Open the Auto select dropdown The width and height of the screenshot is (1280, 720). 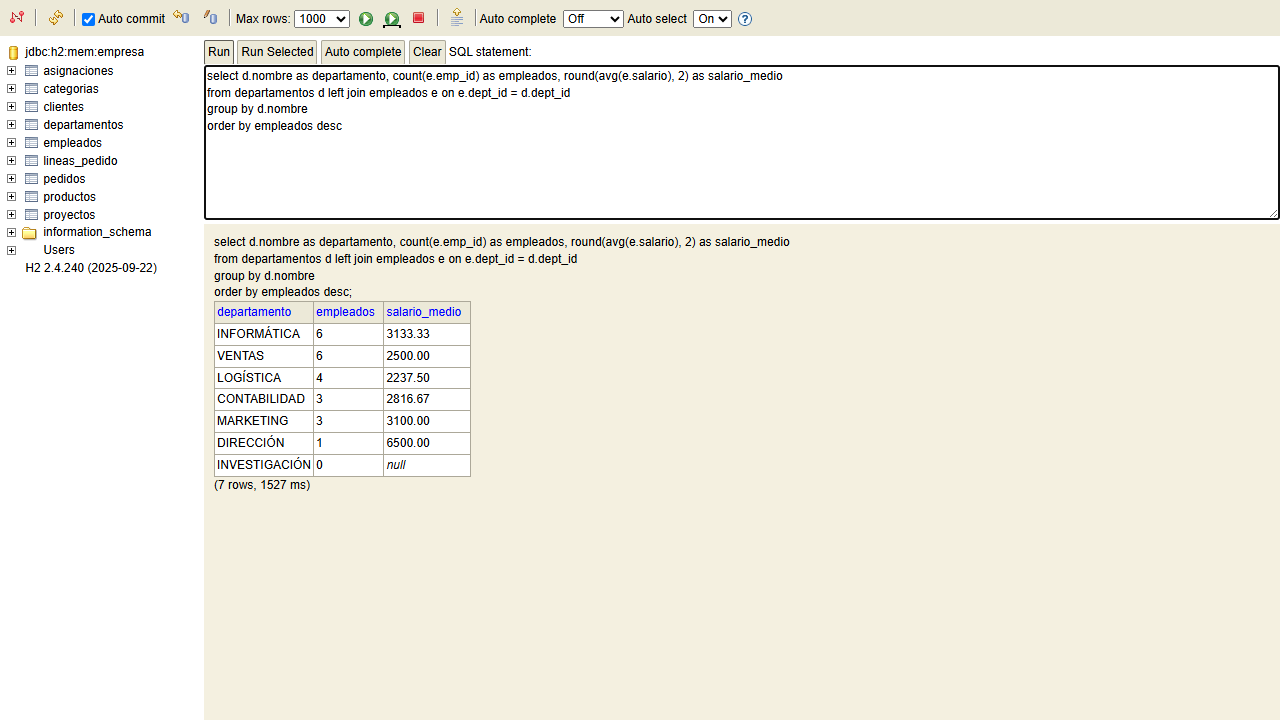[x=712, y=19]
